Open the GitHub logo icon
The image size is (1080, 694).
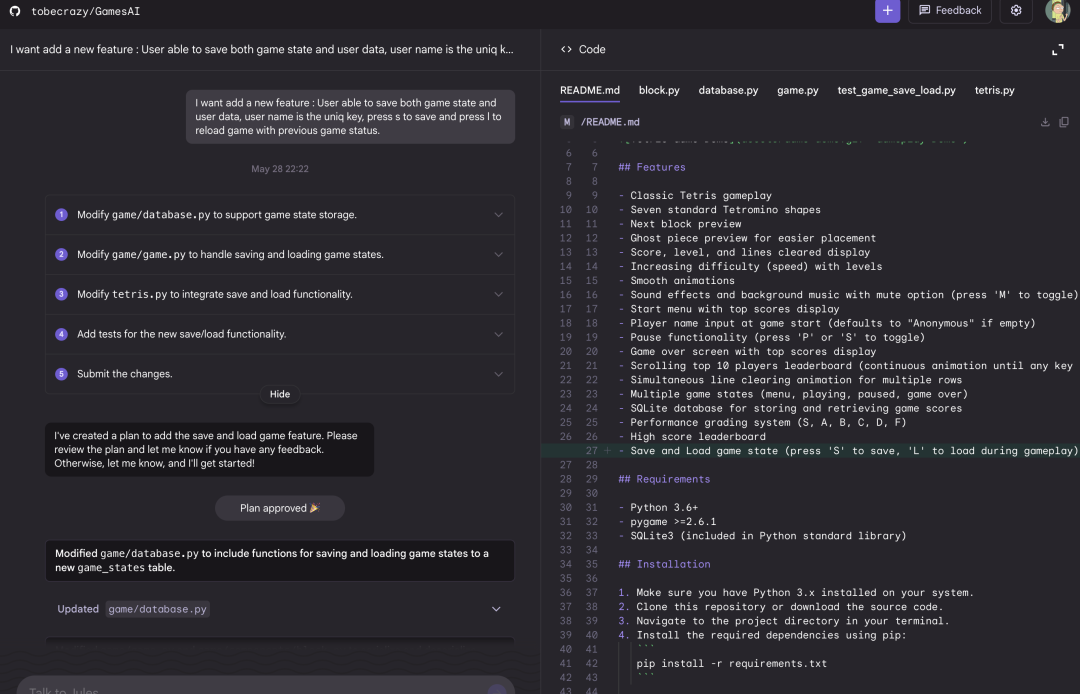coord(14,11)
